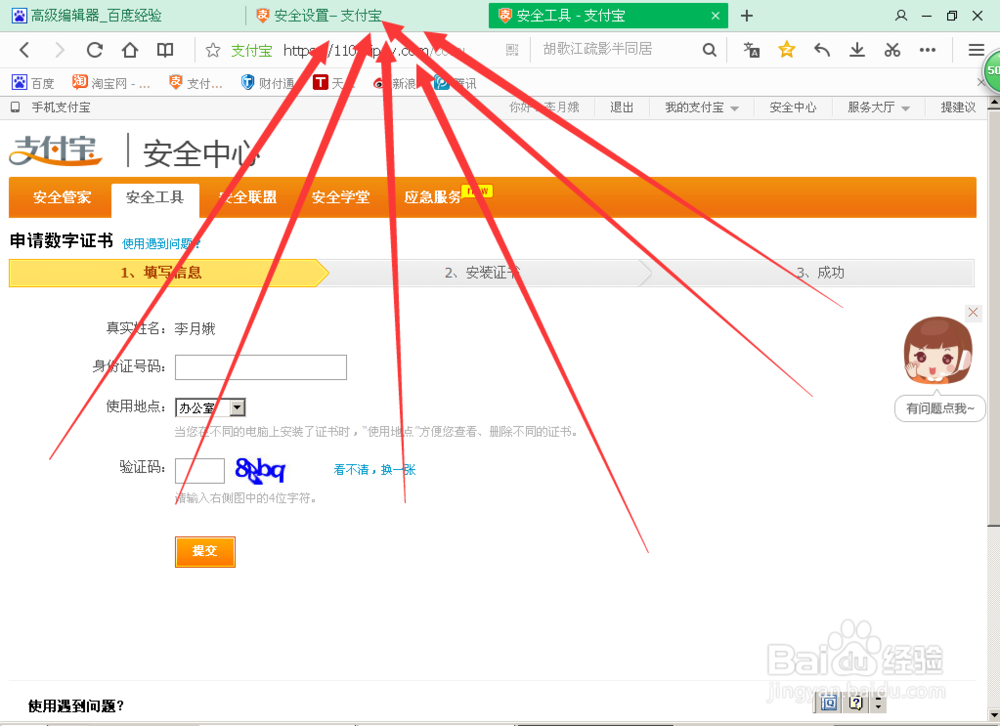Screen dimensions: 1000x726
Task: Click the 退出 logout link
Action: (621, 107)
